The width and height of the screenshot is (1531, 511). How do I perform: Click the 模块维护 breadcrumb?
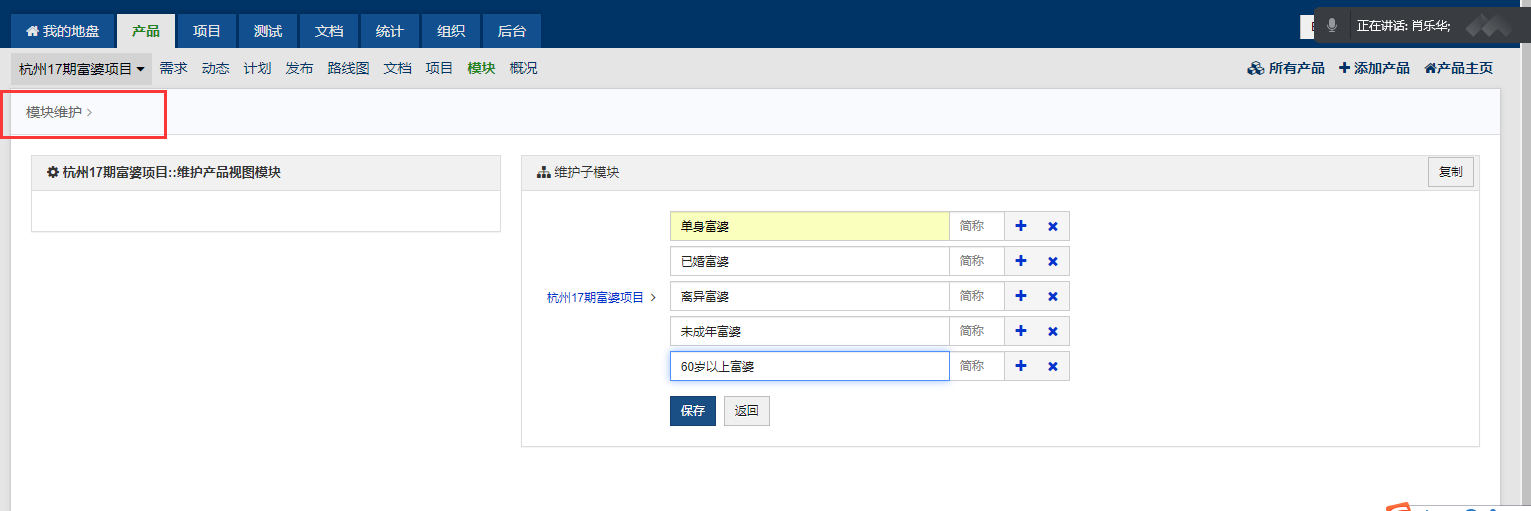tap(54, 112)
